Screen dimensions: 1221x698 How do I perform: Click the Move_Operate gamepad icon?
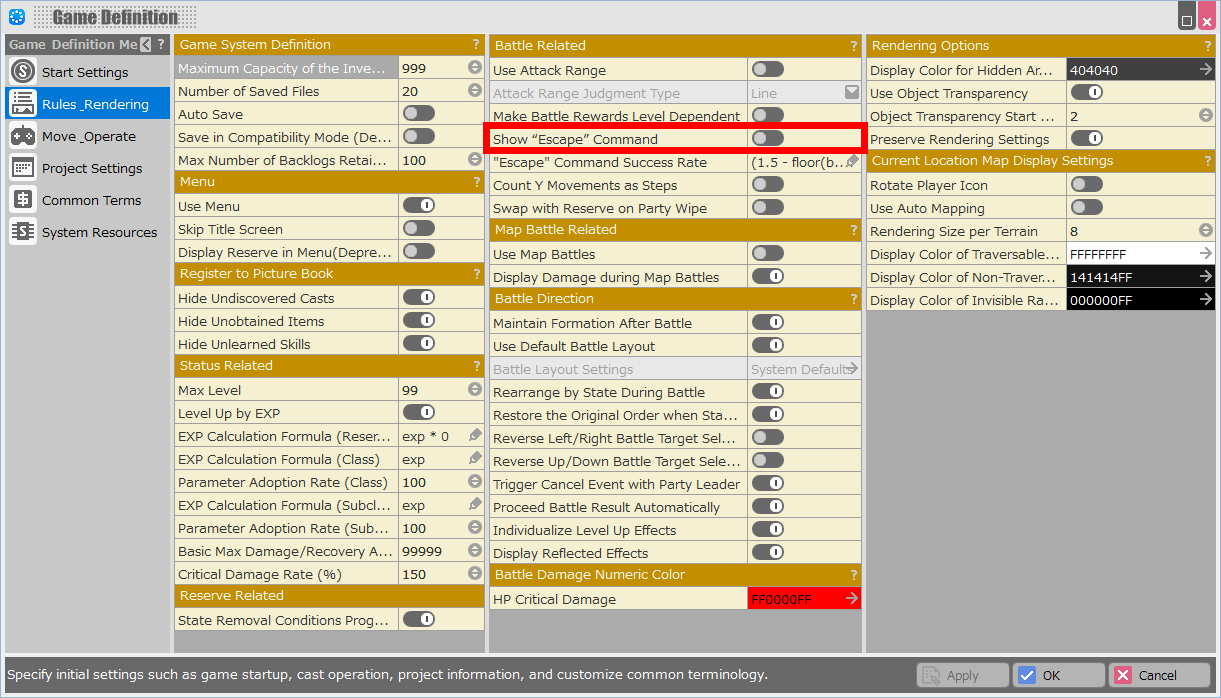point(23,136)
